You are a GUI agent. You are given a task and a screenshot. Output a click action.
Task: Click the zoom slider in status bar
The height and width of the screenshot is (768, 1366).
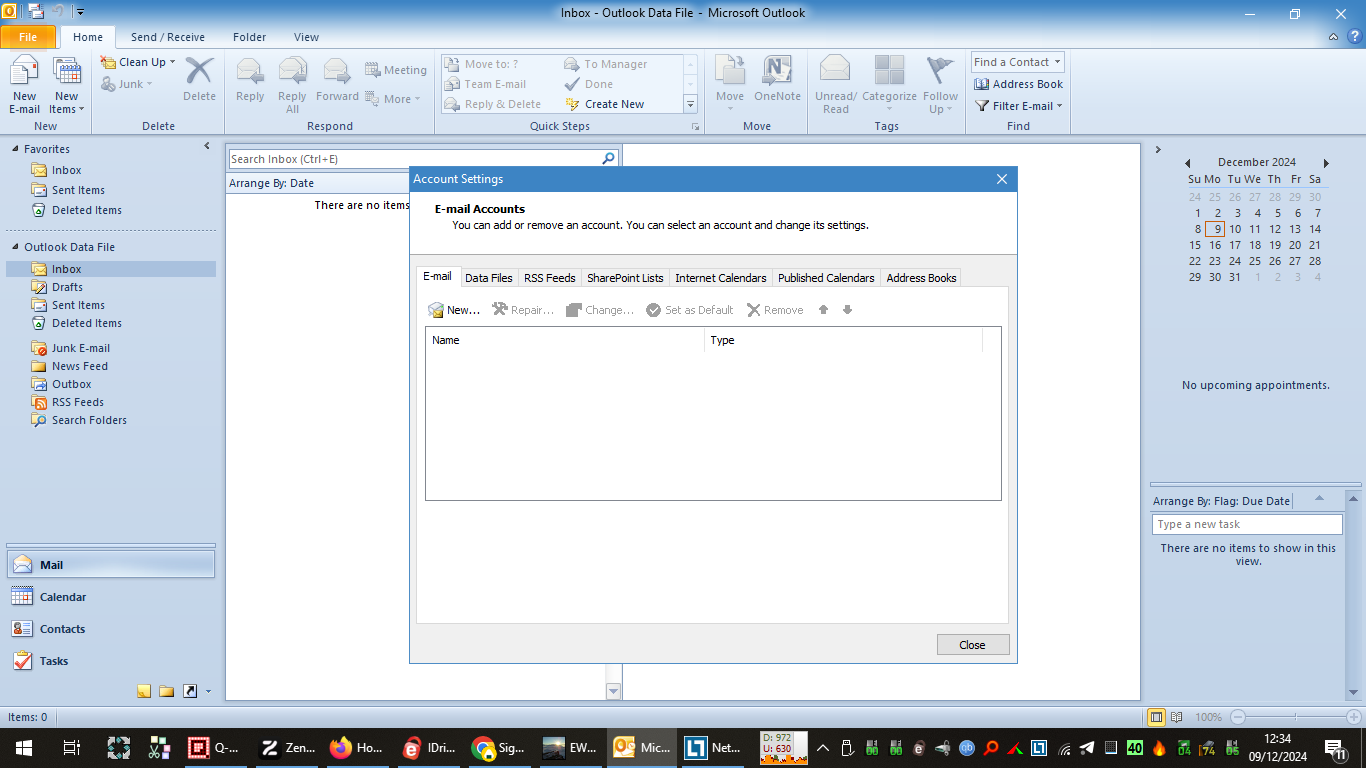click(1295, 717)
